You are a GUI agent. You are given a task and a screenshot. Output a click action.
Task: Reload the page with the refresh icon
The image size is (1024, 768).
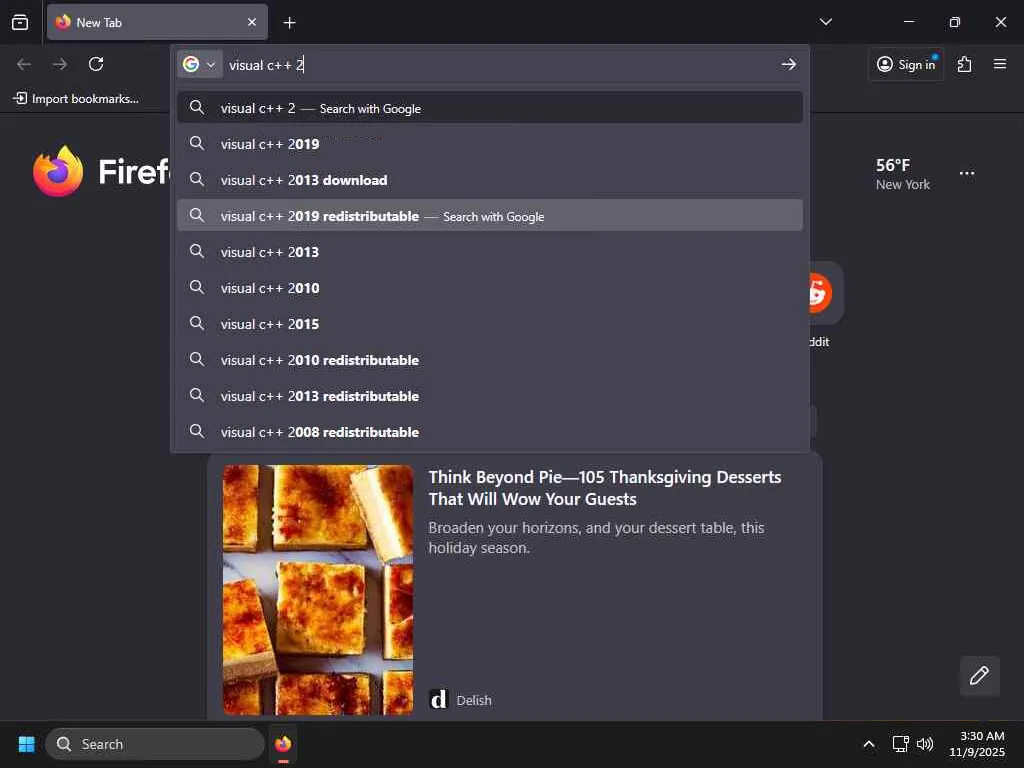tap(96, 64)
